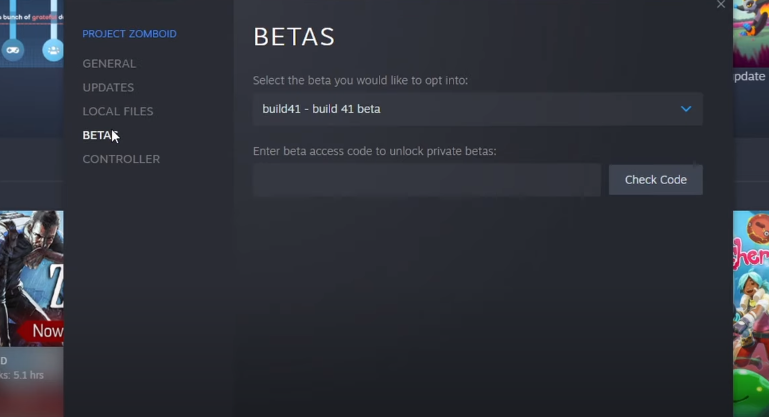Go to the Local Files section
This screenshot has height=417, width=769.
coord(118,111)
